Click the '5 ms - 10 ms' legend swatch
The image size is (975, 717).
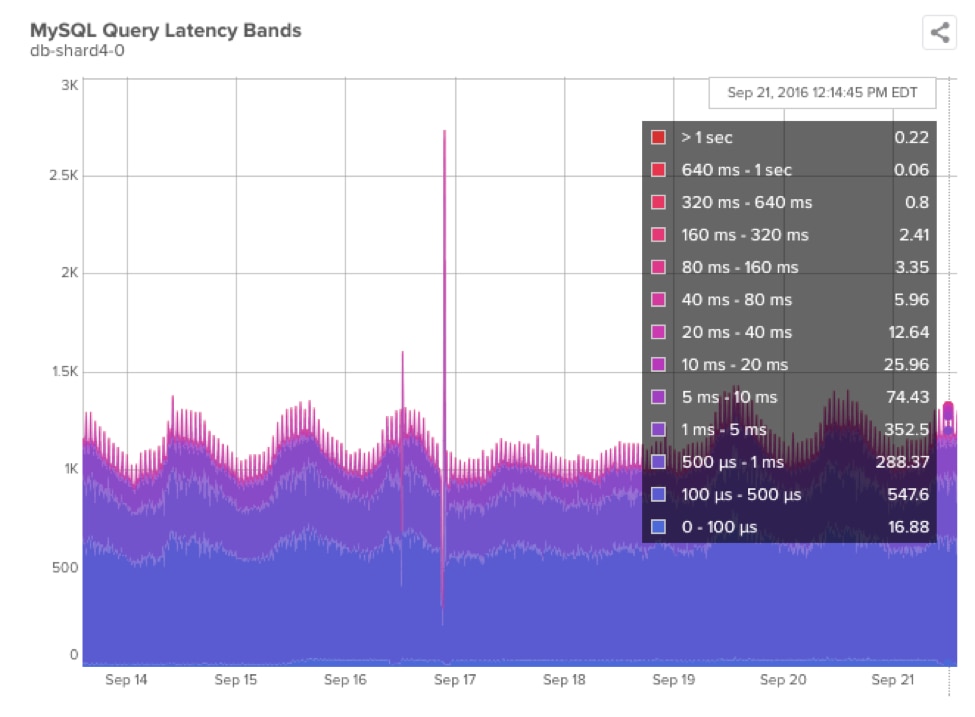tap(658, 397)
